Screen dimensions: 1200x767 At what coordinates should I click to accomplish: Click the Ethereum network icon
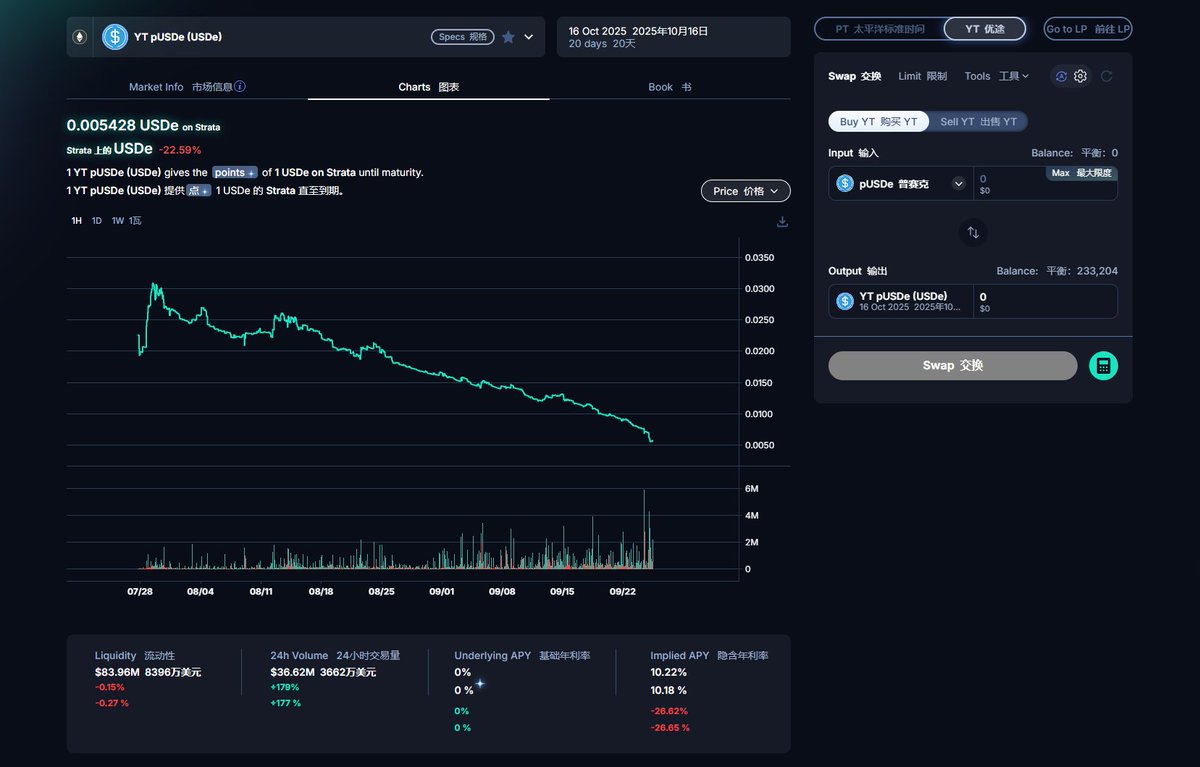click(x=80, y=37)
